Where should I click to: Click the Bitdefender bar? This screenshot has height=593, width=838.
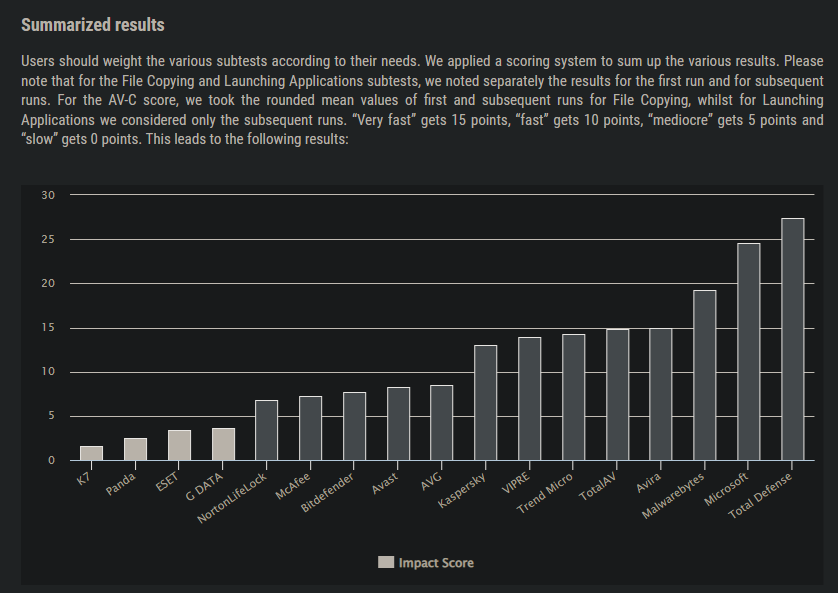[354, 426]
